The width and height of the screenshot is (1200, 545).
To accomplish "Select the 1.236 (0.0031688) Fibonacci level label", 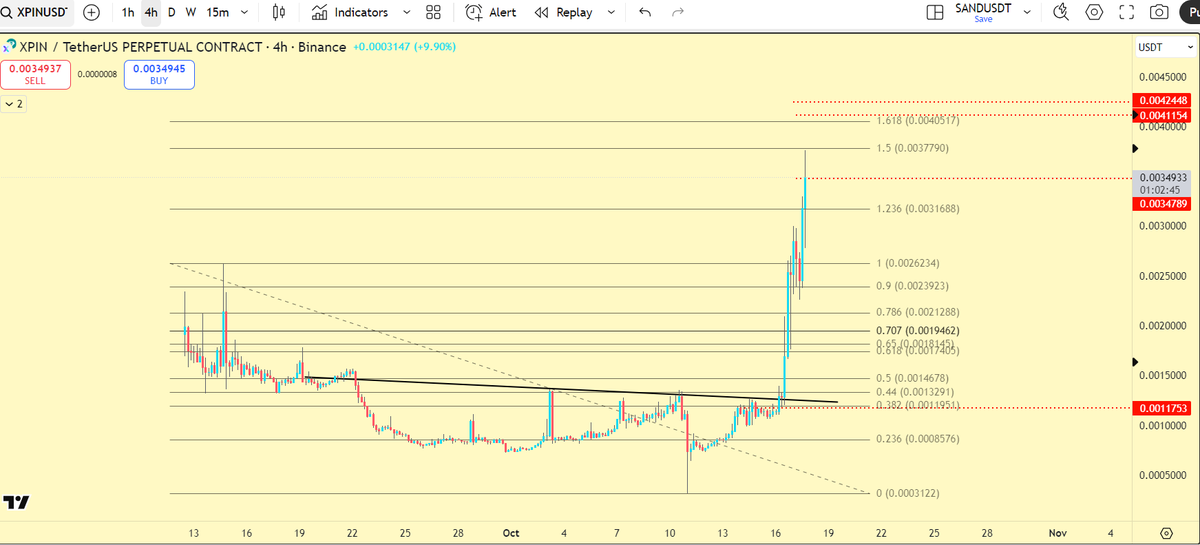I will [917, 209].
